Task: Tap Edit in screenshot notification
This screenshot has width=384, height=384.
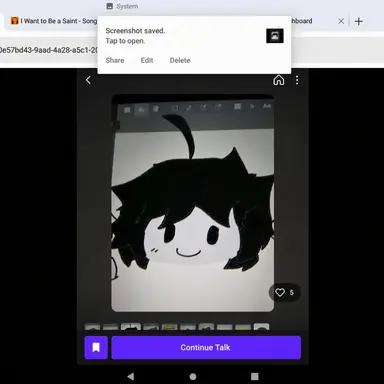Action: 147,60
